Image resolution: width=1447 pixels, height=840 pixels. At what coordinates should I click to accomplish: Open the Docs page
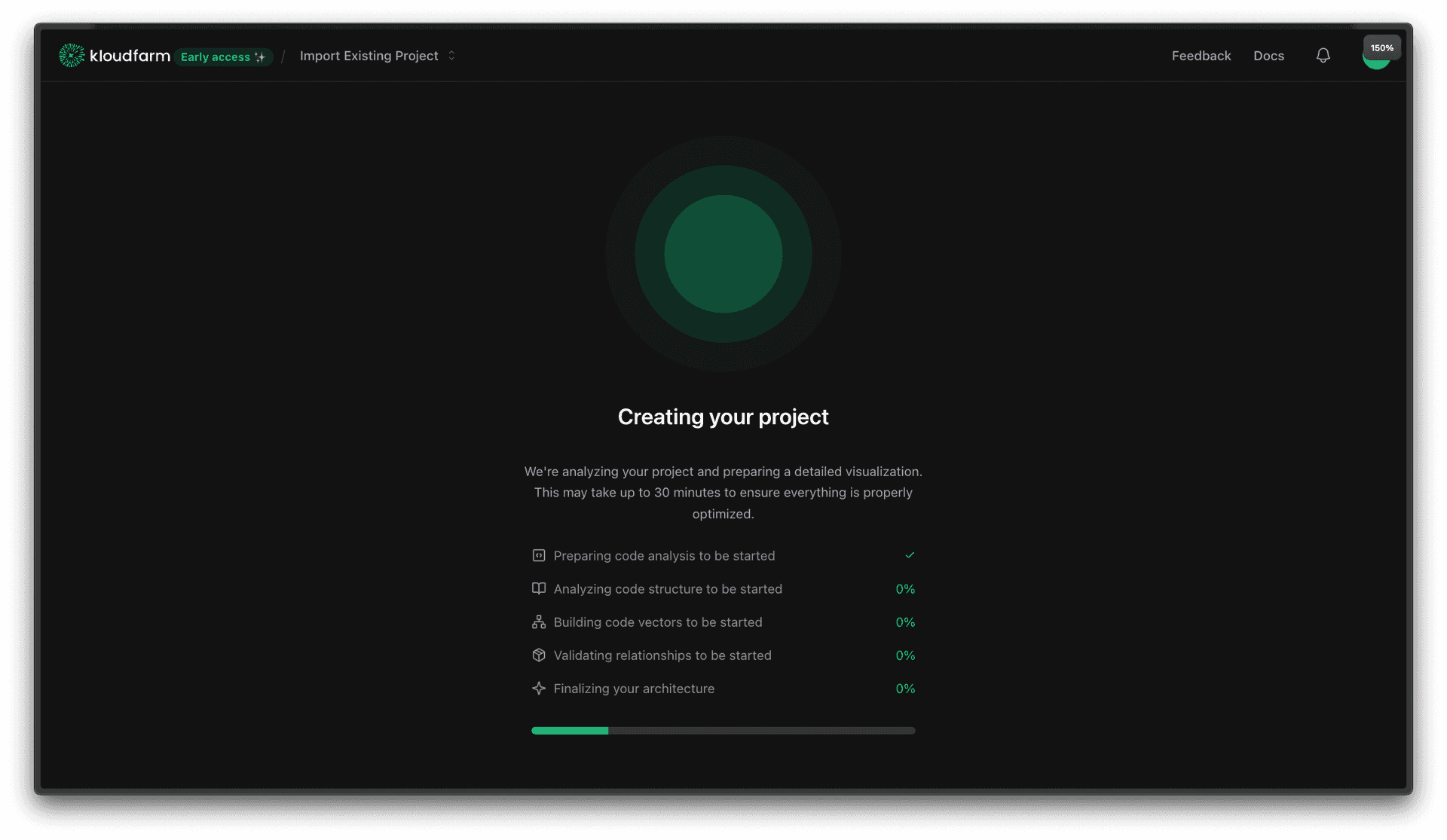pyautogui.click(x=1268, y=55)
